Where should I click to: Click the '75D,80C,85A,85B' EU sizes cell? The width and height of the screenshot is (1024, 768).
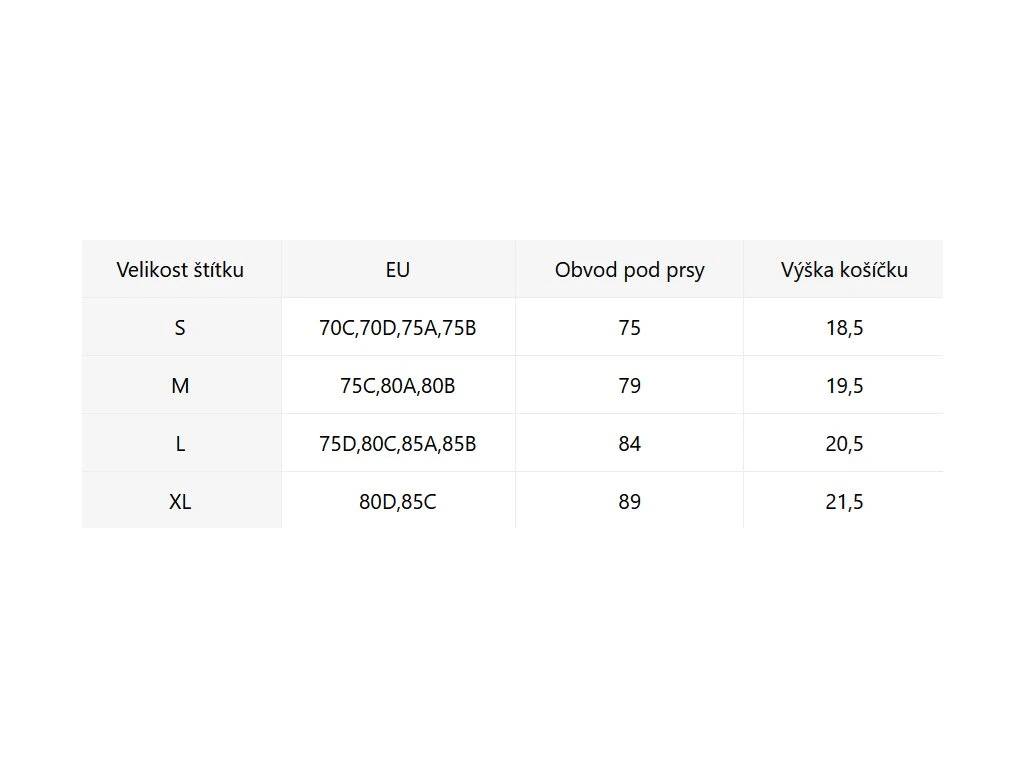coord(398,444)
